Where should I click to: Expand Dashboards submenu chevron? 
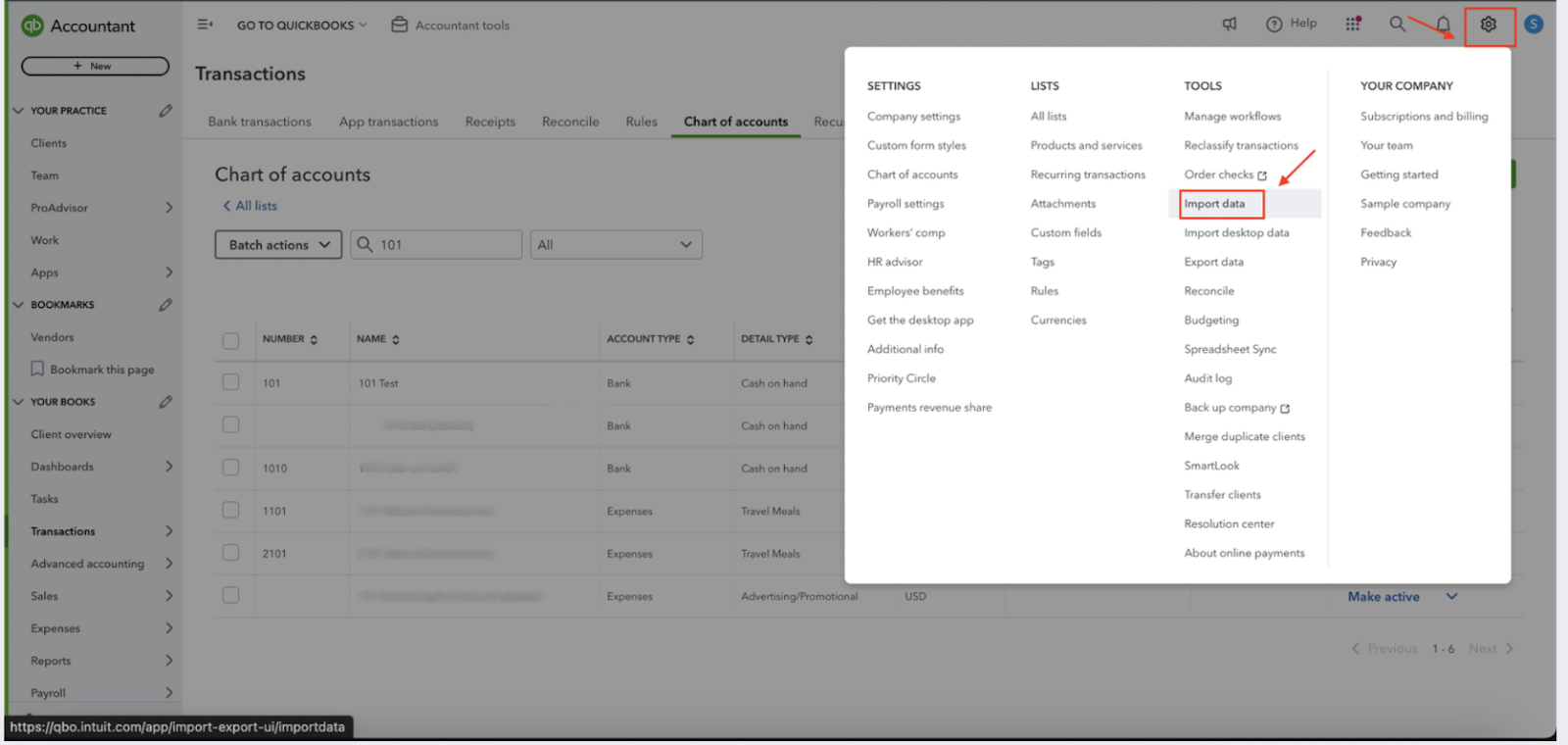169,467
